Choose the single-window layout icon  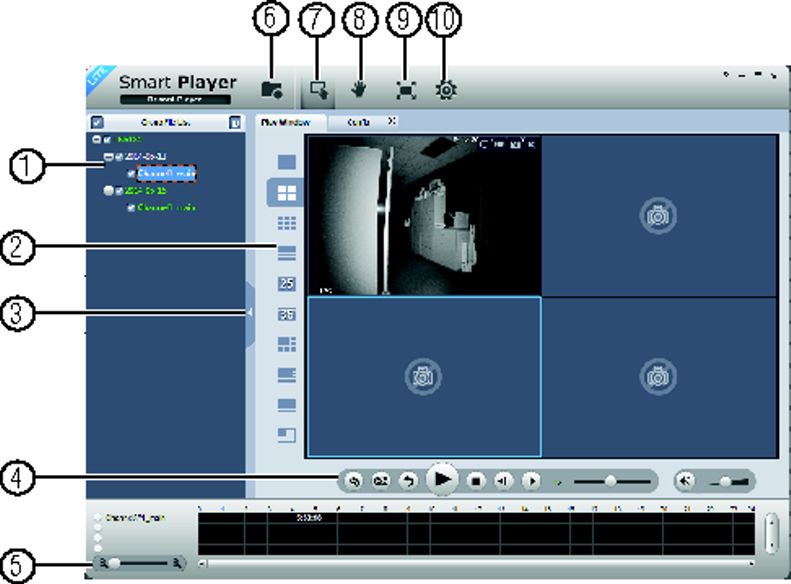287,162
